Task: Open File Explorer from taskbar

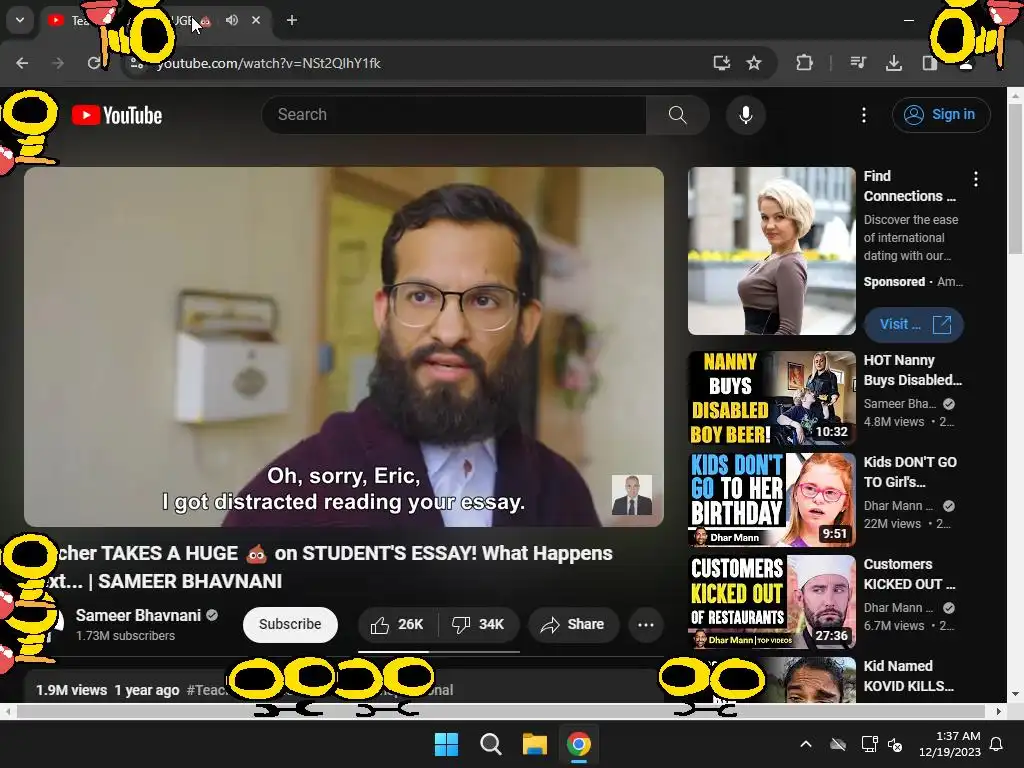Action: (x=534, y=744)
